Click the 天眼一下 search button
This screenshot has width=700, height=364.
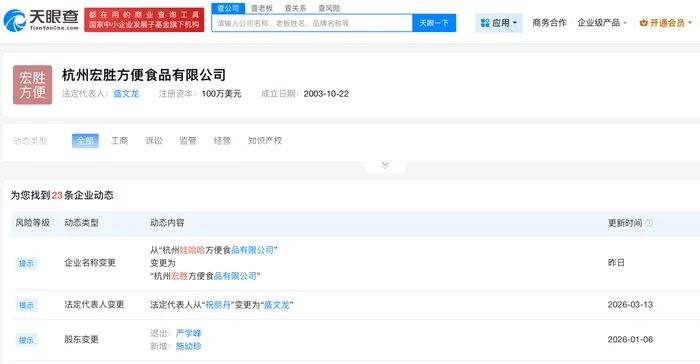click(x=434, y=23)
